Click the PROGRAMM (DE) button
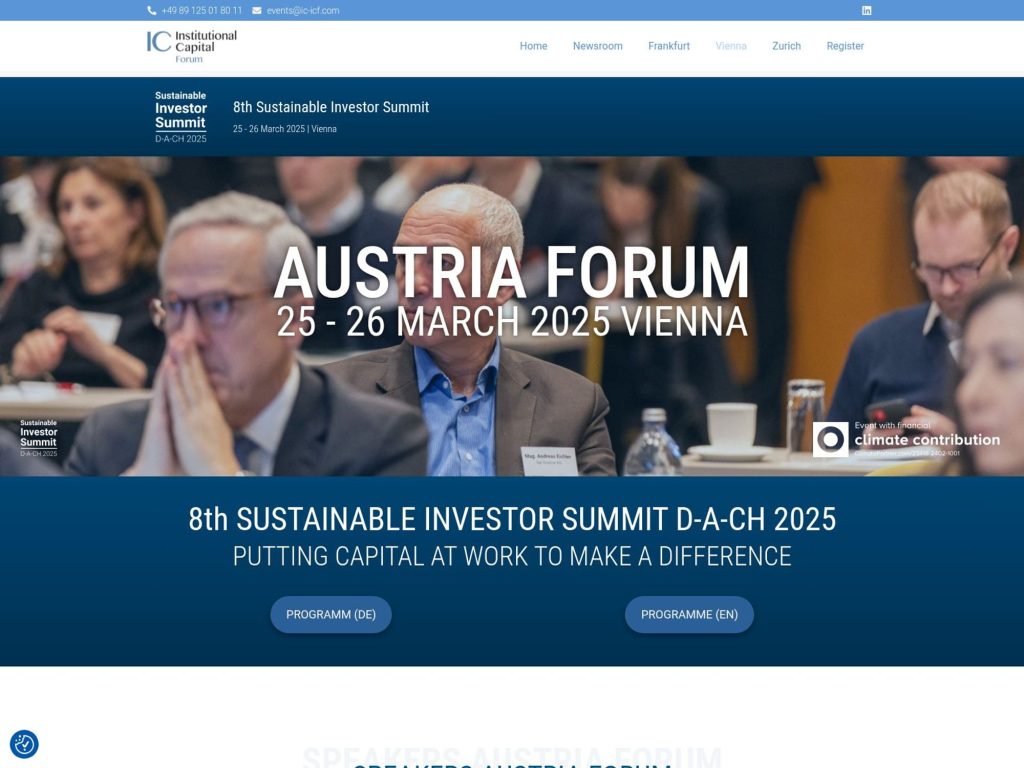Viewport: 1024px width, 768px height. [330, 614]
